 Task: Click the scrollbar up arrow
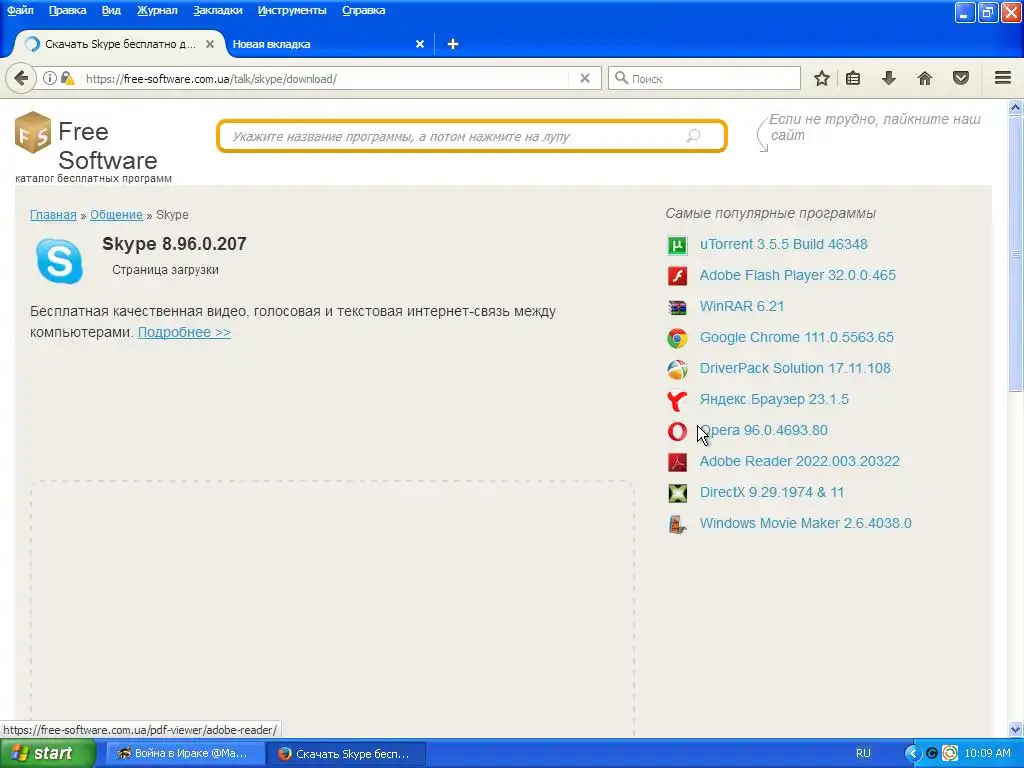coord(1015,108)
